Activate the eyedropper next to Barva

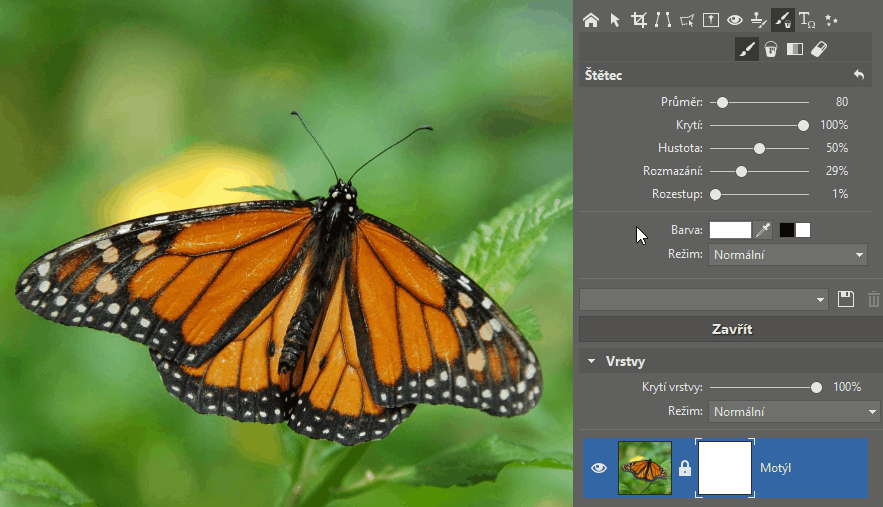[x=763, y=231]
